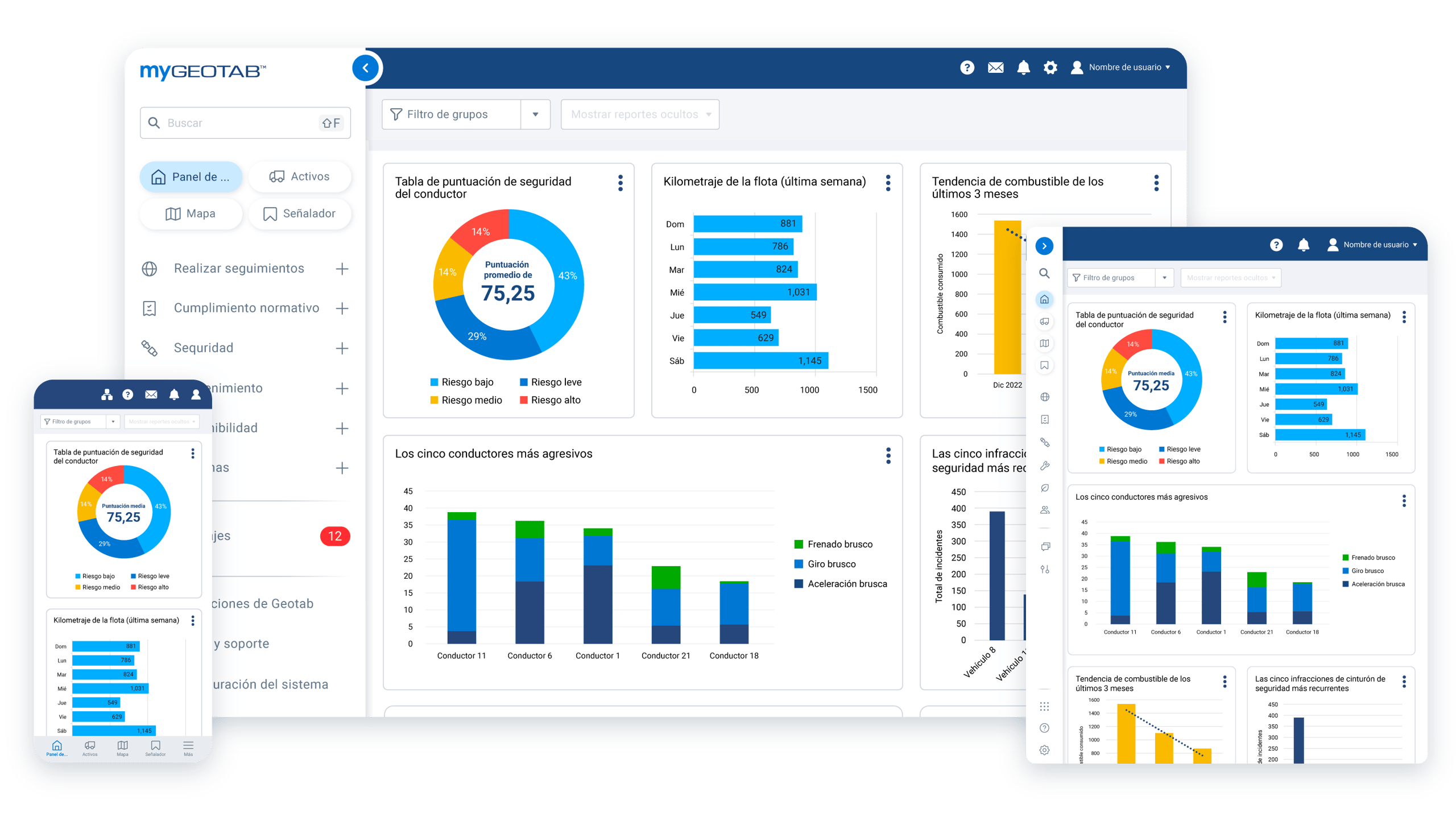
Task: Click the Sáb 1,145 bar in desktop mileage chart
Action: 760,361
